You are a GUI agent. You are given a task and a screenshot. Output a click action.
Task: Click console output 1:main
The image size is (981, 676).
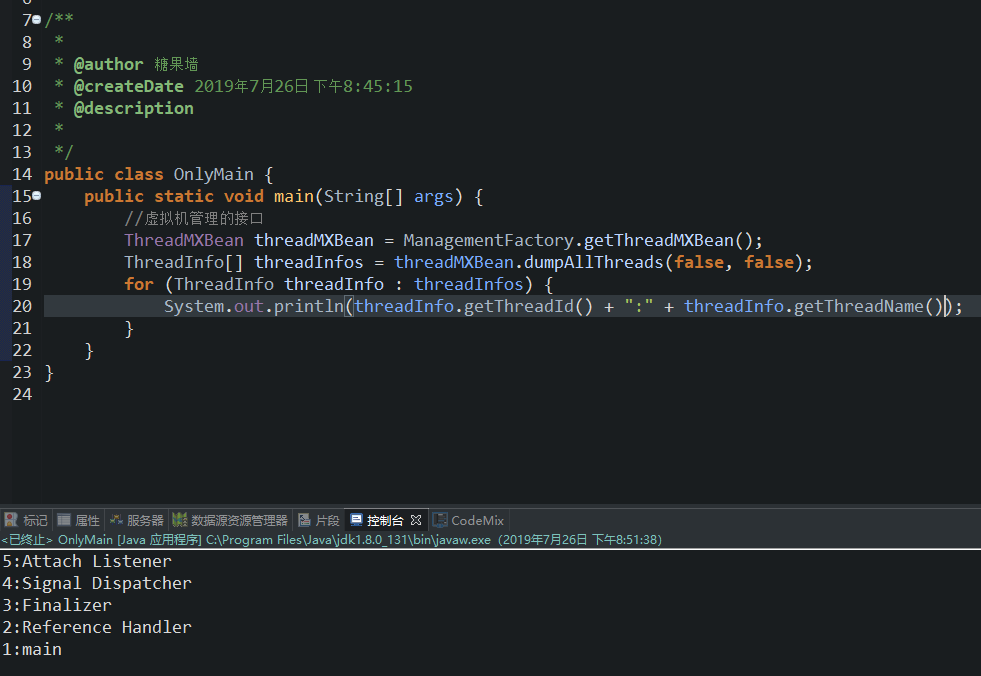click(31, 649)
